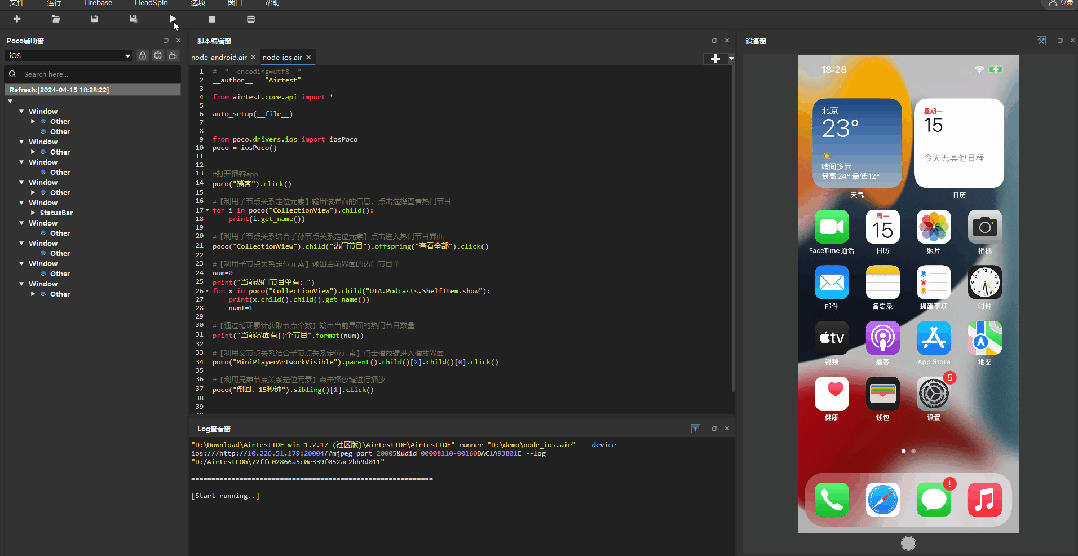This screenshot has height=556, width=1078.
Task: Toggle the Poco lock inspection icon
Action: pos(142,56)
